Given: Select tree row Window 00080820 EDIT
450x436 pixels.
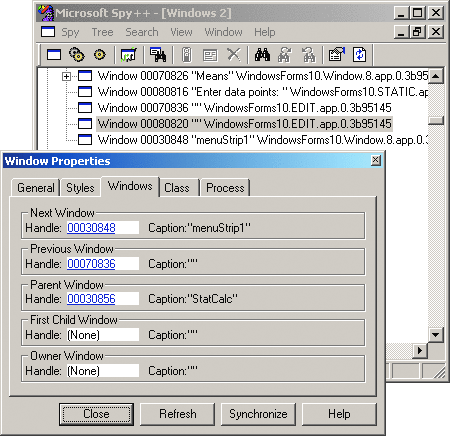Looking at the screenshot, I should pyautogui.click(x=245, y=124).
